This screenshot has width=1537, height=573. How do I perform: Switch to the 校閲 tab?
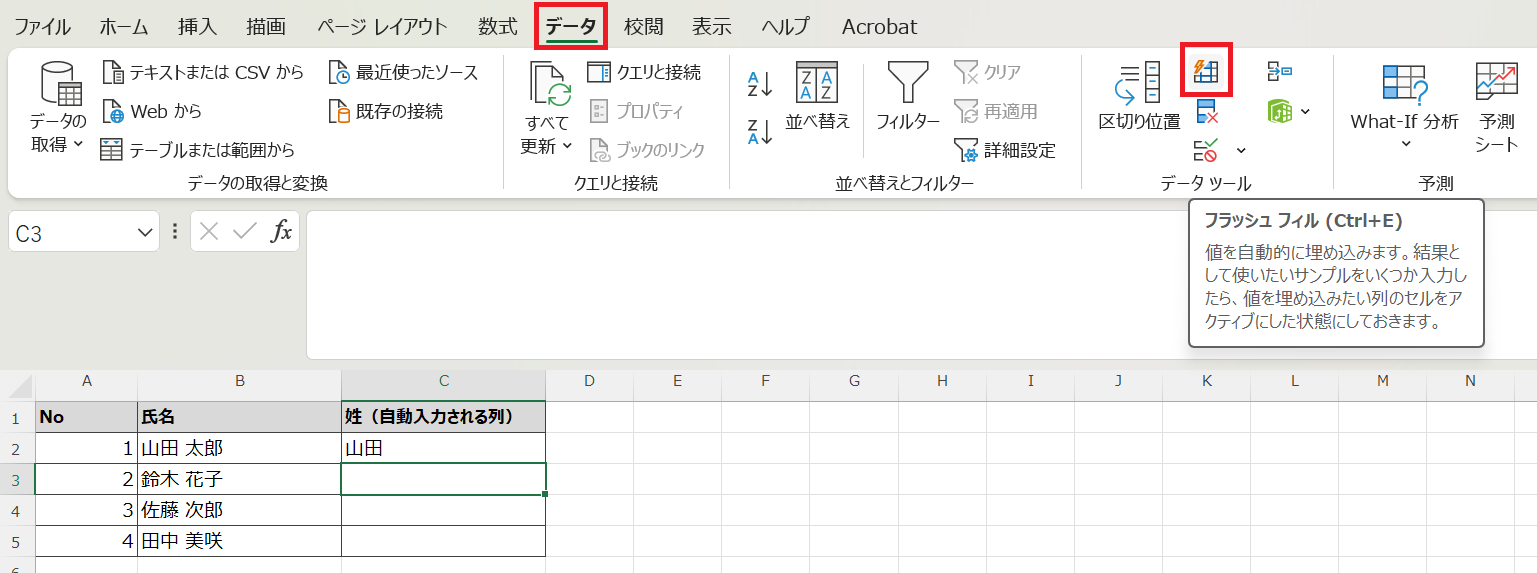643,27
